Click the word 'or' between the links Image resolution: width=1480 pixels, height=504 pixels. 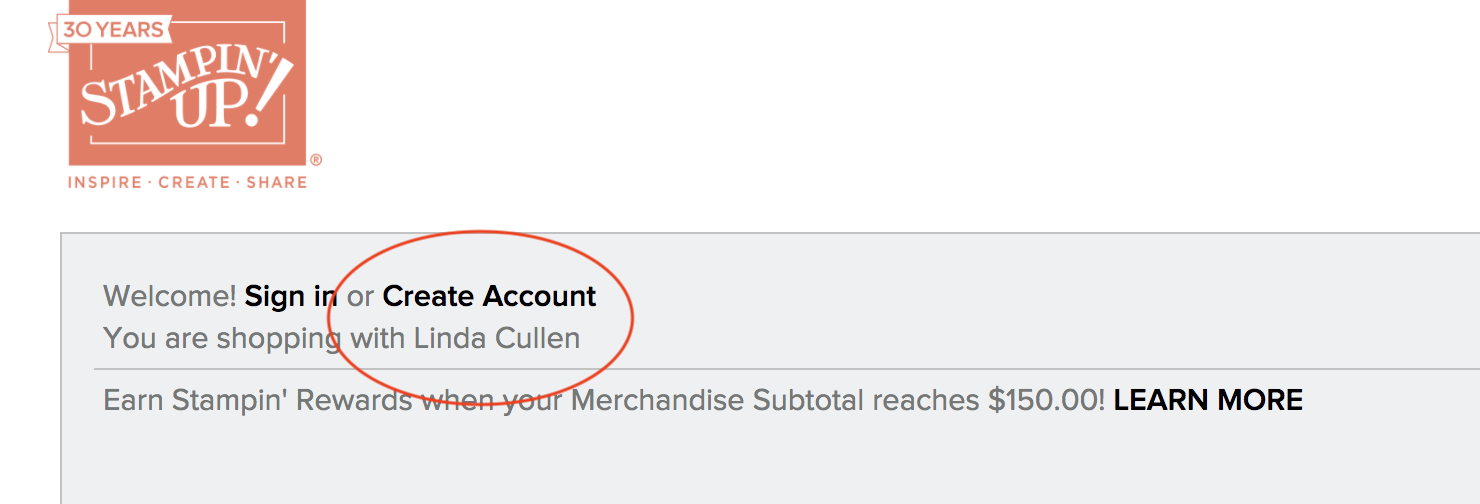tap(360, 297)
